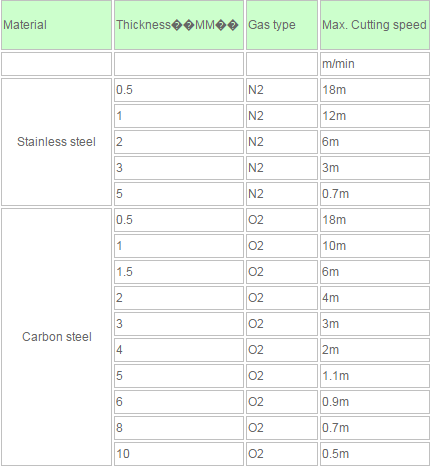Select the Stainless steel material cell

point(56,142)
